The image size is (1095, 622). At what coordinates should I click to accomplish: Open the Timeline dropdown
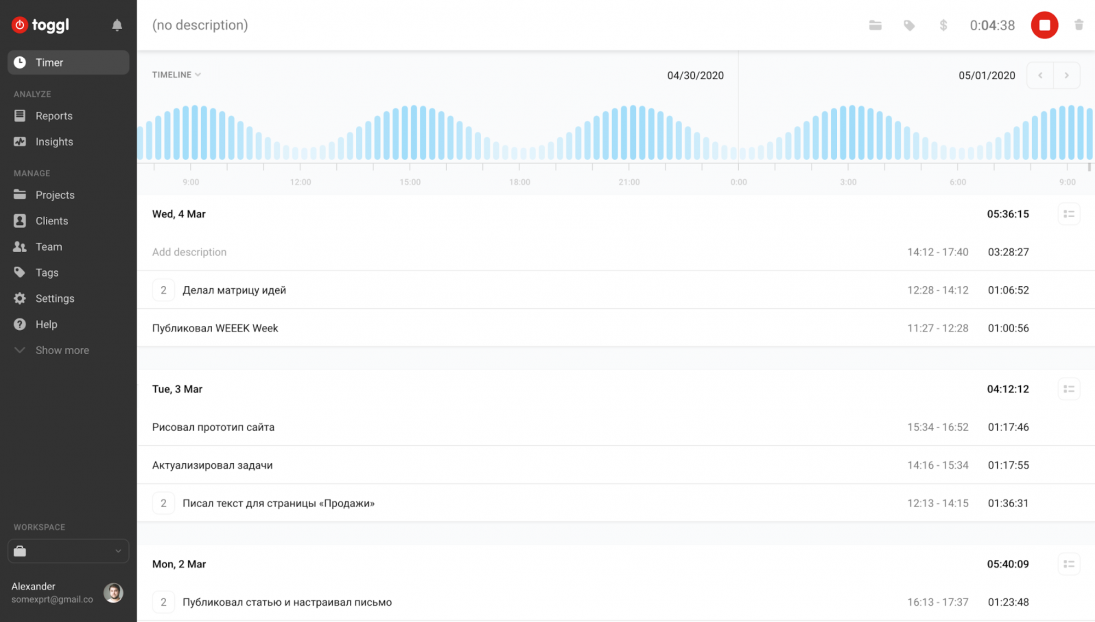pyautogui.click(x=176, y=75)
